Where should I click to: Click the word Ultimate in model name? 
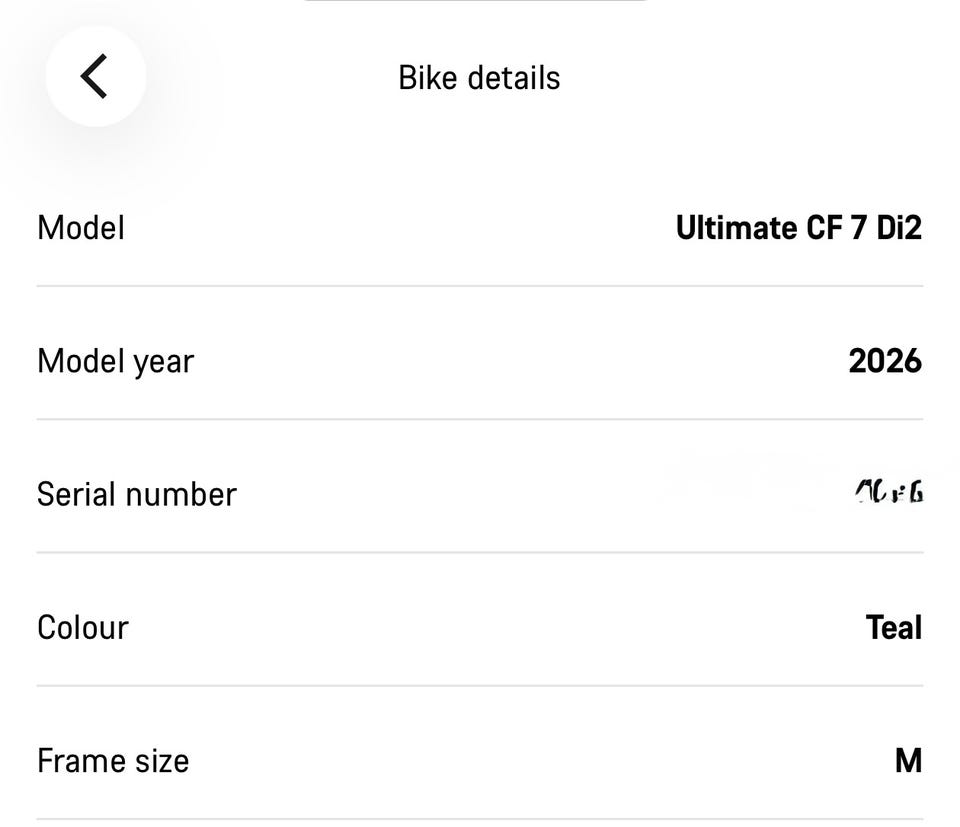click(x=736, y=228)
